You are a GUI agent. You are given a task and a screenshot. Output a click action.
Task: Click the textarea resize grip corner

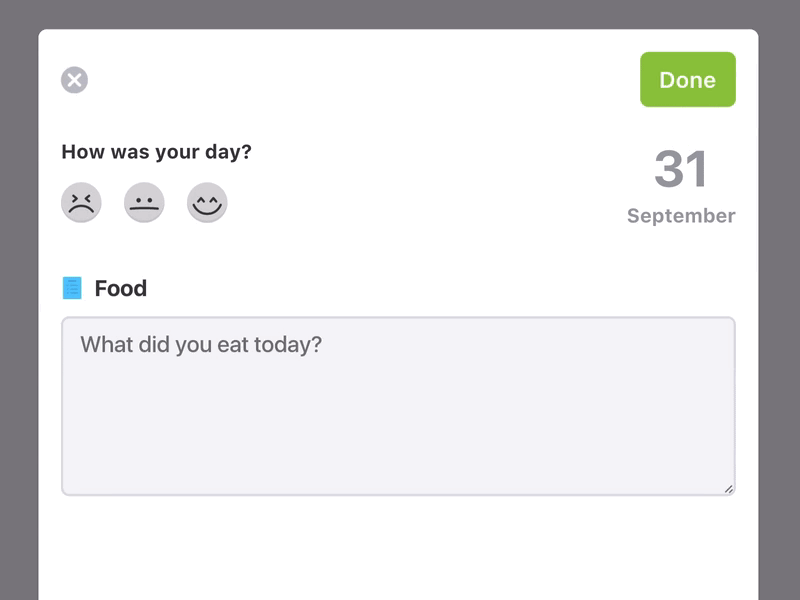pyautogui.click(x=730, y=487)
